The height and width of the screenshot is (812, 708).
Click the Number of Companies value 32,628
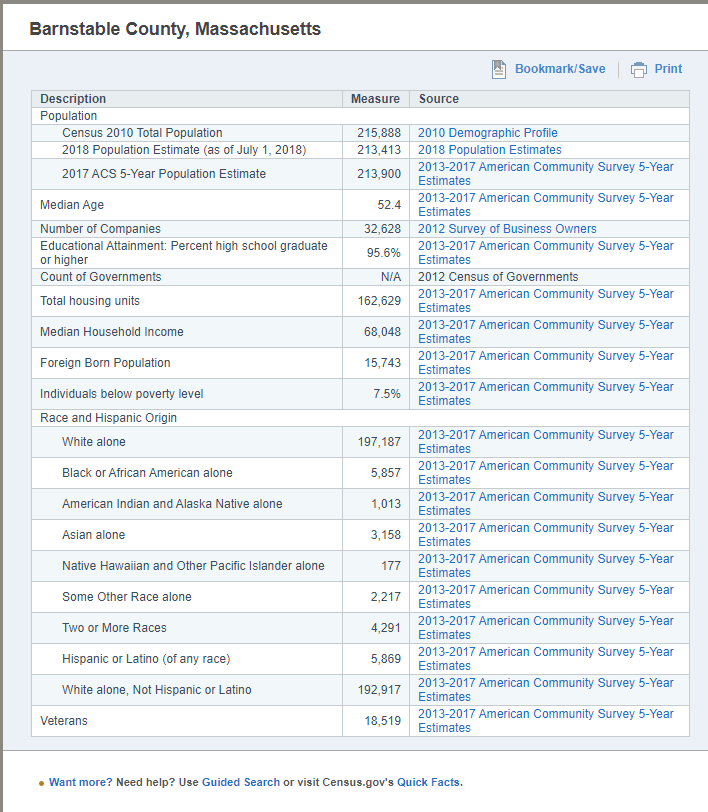[x=382, y=229]
